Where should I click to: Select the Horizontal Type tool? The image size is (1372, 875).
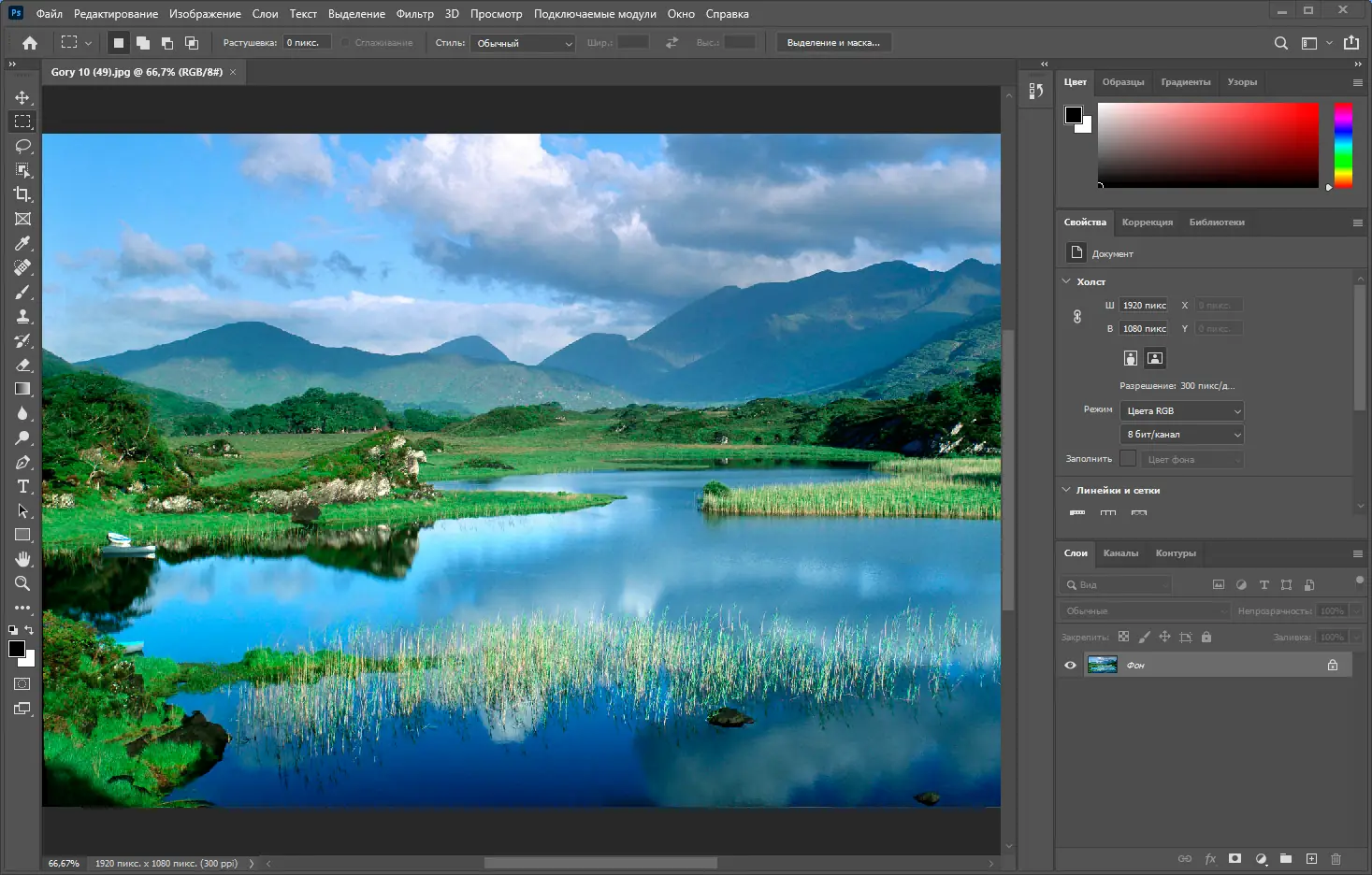pyautogui.click(x=22, y=486)
